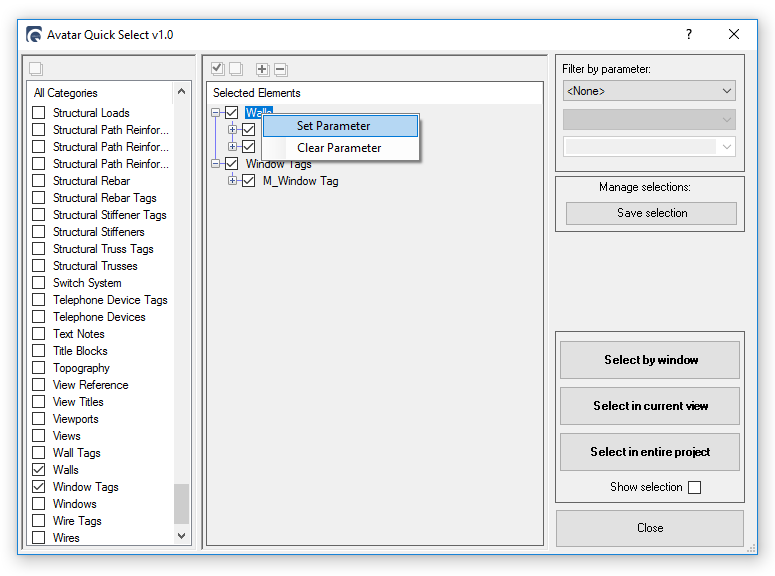Close the Avatar Quick Select dialog with X

click(733, 34)
